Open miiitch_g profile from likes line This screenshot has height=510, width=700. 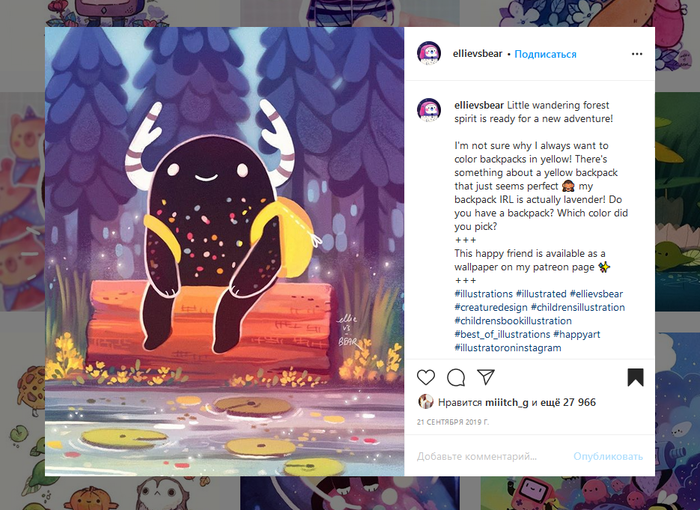click(x=507, y=402)
